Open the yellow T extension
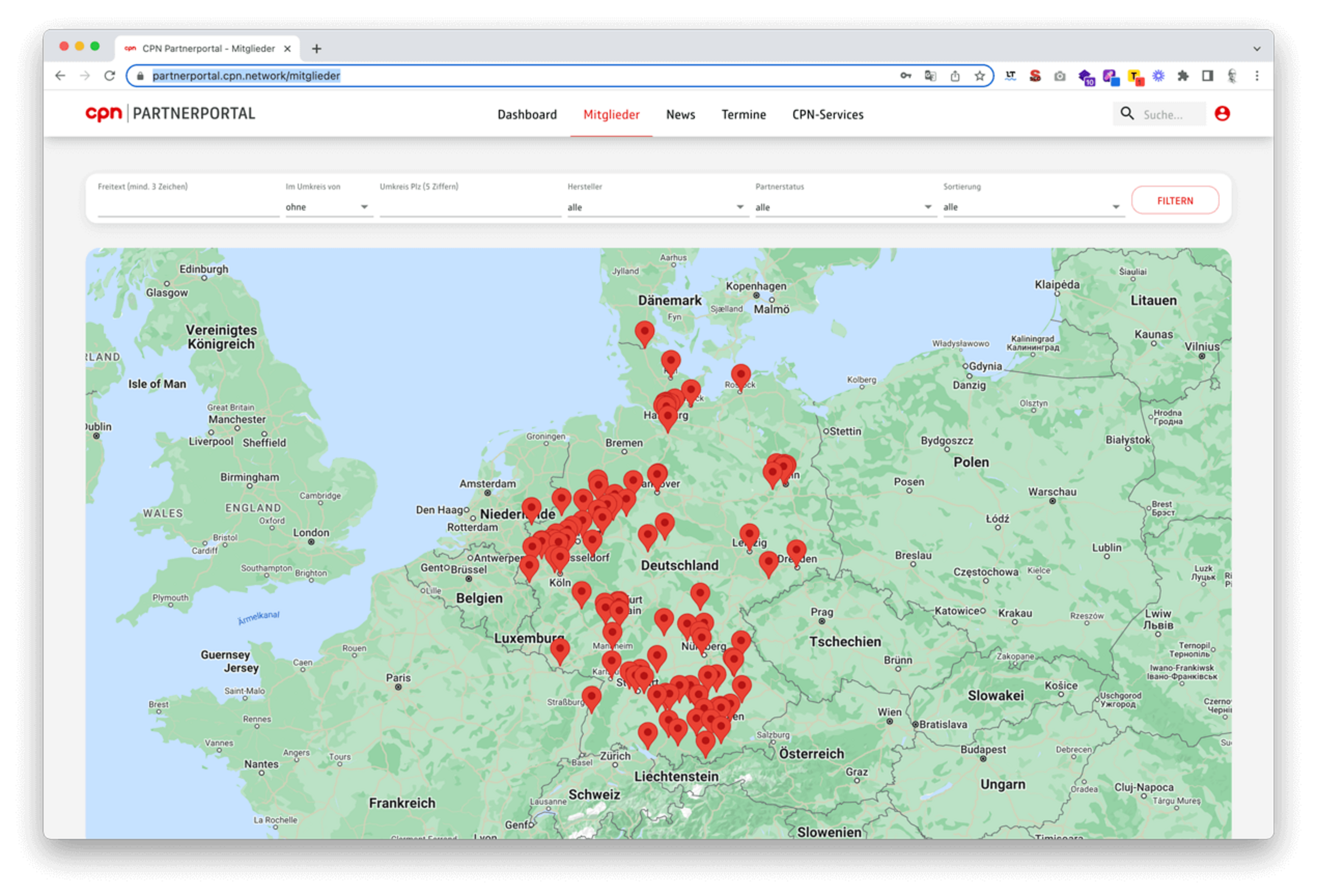 click(1135, 77)
